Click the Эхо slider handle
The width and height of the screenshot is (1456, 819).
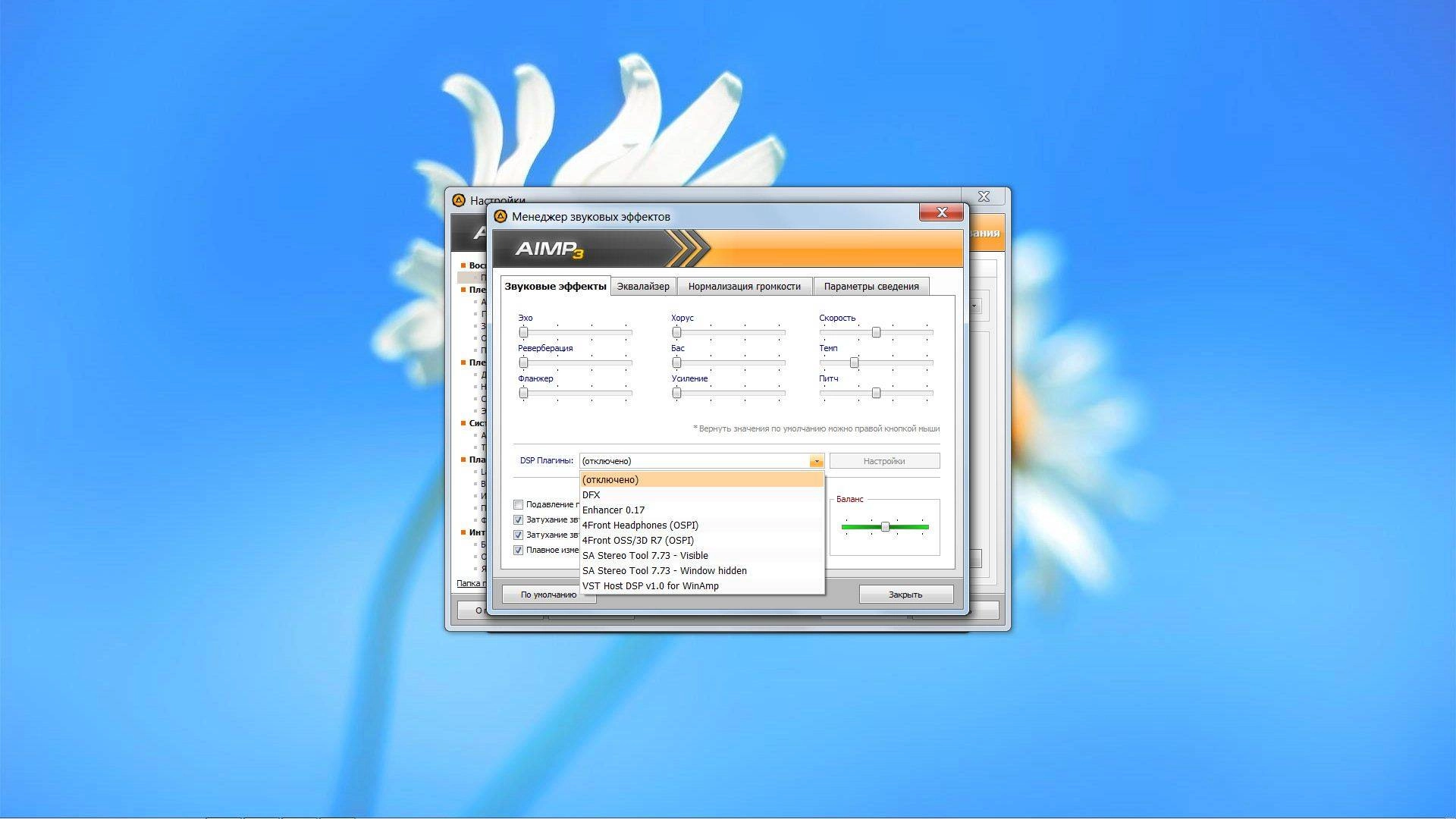[523, 332]
